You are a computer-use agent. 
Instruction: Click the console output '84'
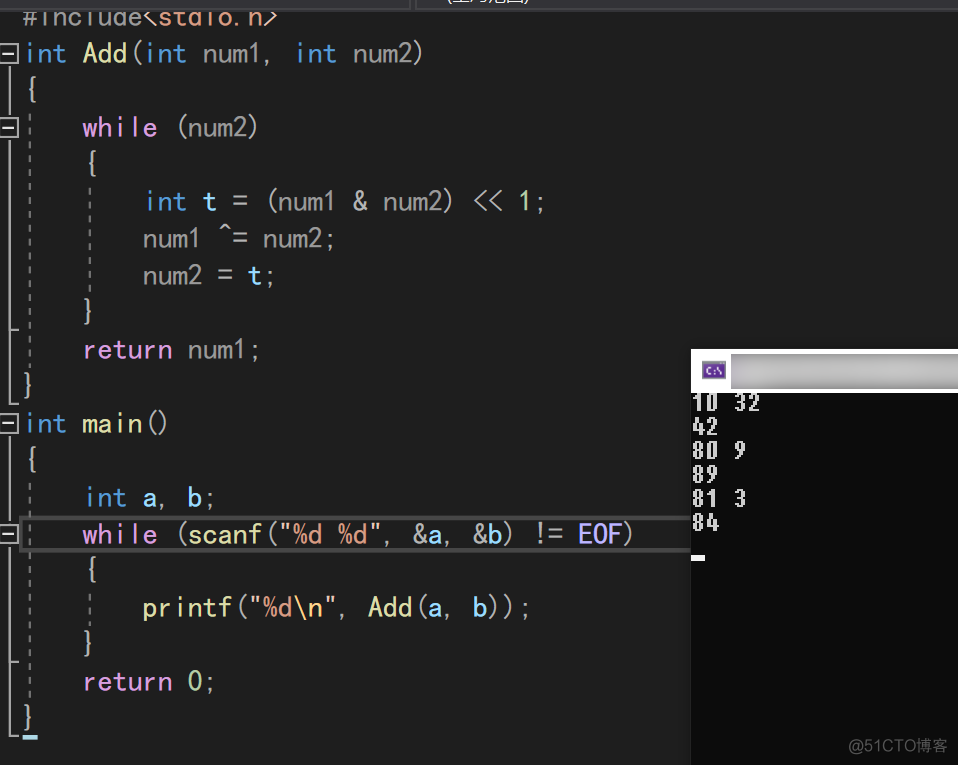pyautogui.click(x=705, y=522)
